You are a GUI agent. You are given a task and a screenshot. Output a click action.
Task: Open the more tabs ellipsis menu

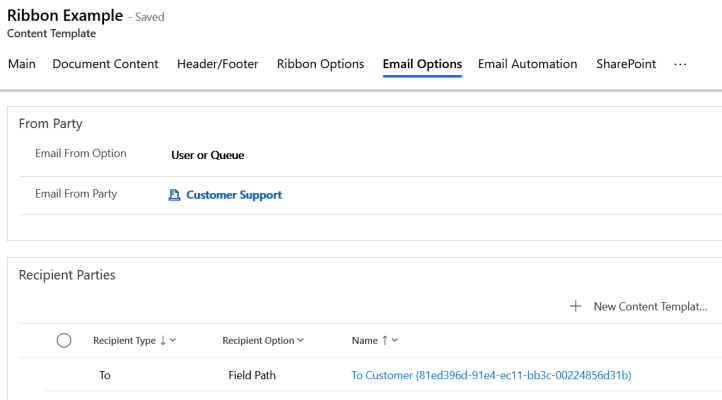click(680, 64)
